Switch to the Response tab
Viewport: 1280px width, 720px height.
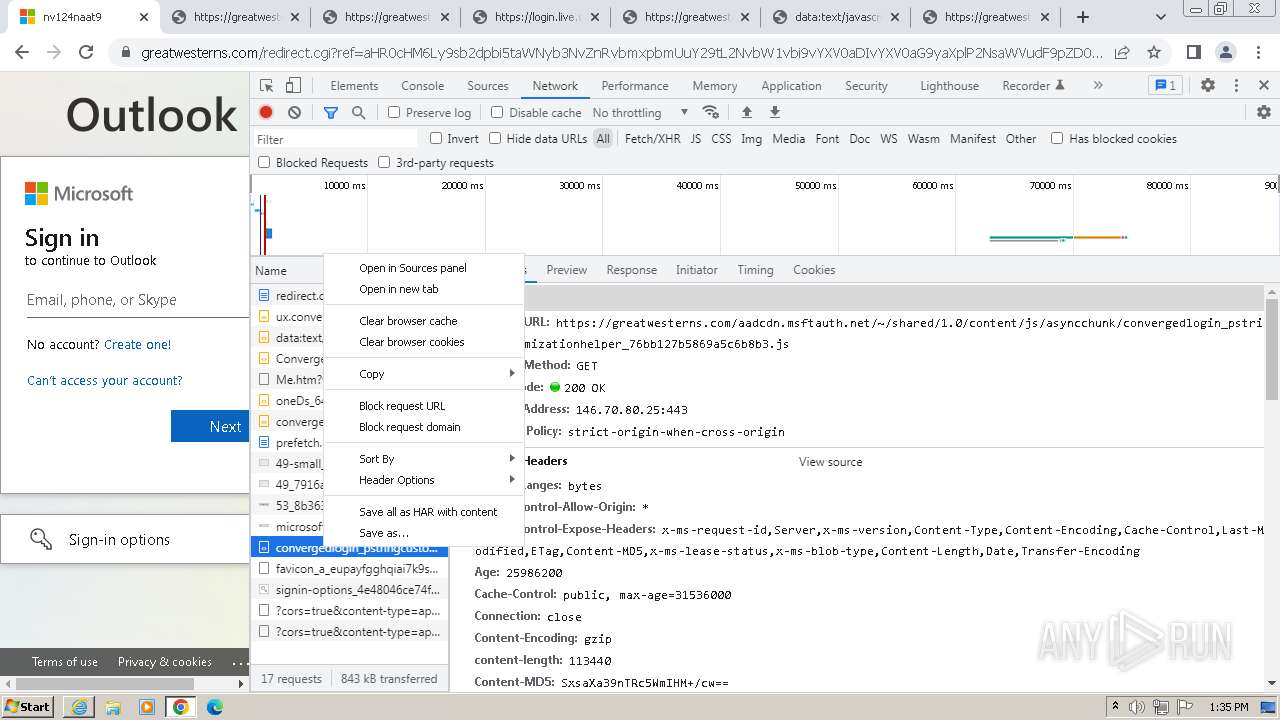[631, 270]
